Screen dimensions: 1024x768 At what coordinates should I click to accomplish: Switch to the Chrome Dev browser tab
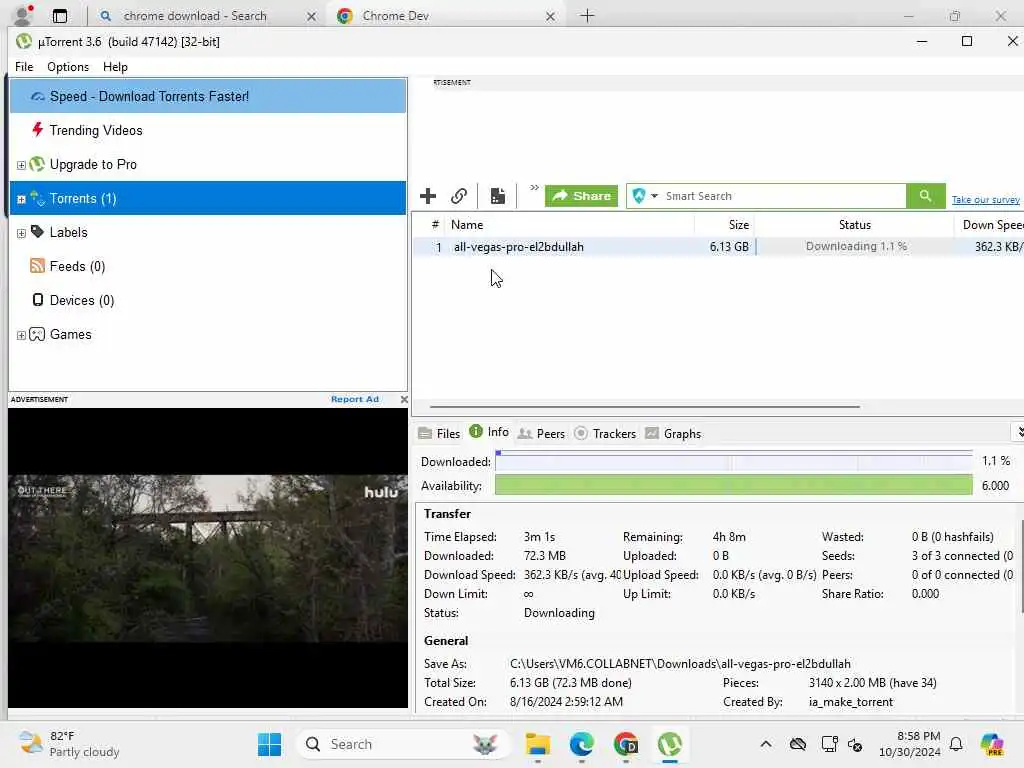395,16
